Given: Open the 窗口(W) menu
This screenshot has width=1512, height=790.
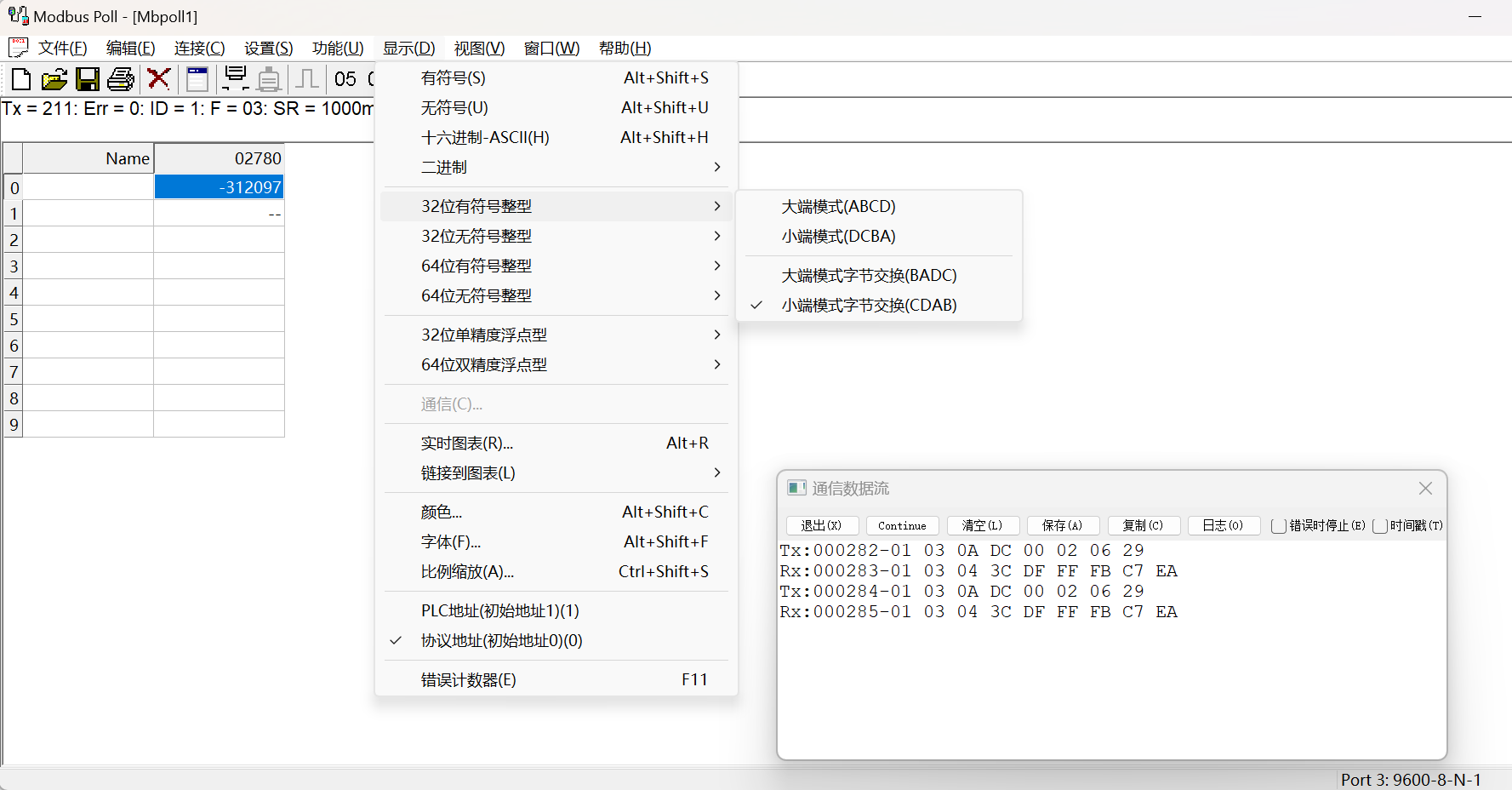Looking at the screenshot, I should [551, 48].
